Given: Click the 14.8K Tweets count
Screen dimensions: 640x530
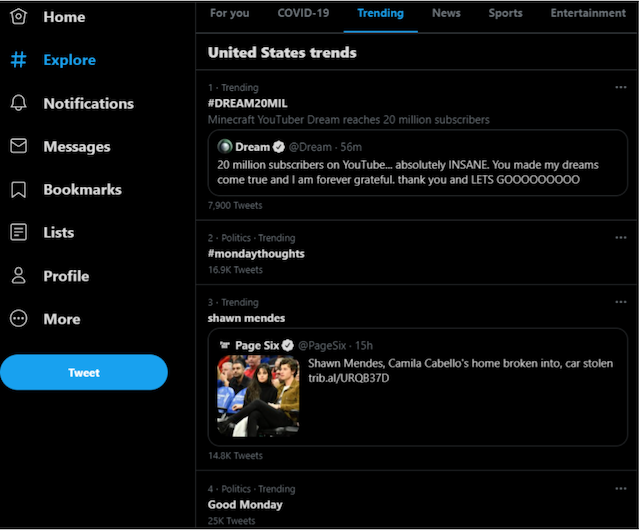Looking at the screenshot, I should coord(235,456).
